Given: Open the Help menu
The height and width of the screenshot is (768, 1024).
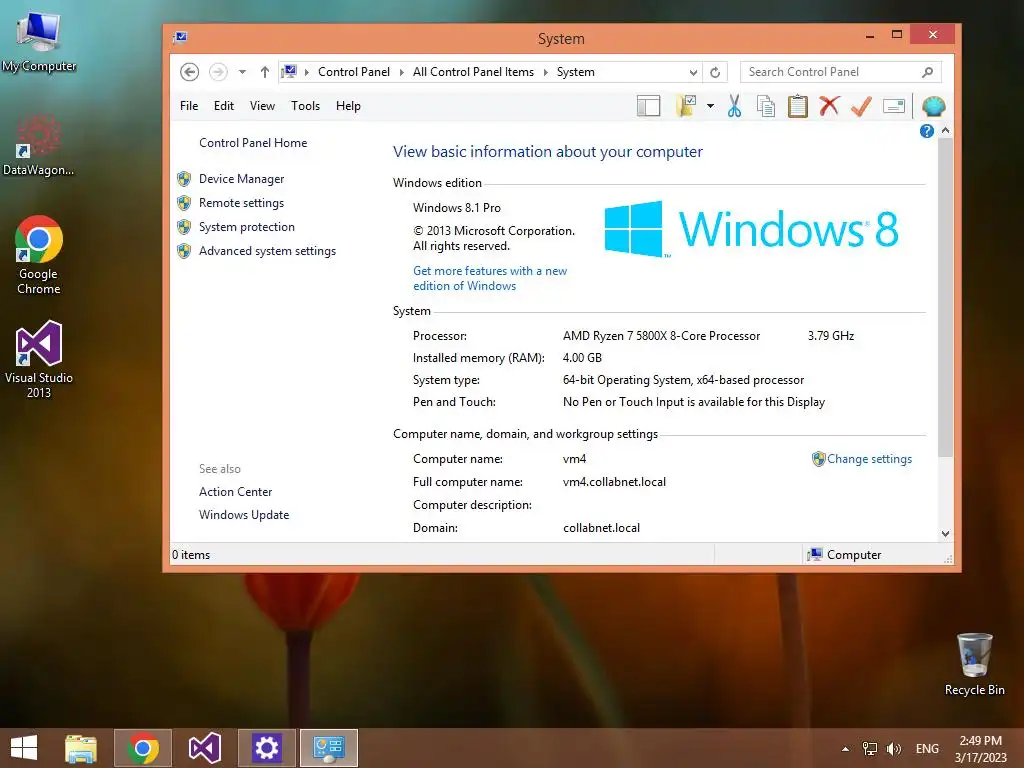Looking at the screenshot, I should (x=348, y=106).
